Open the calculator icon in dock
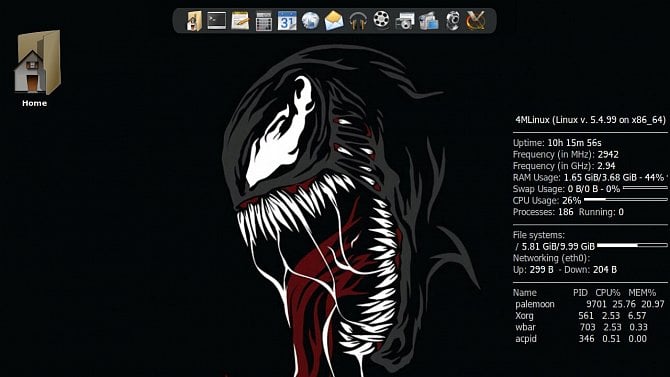This screenshot has height=377, width=670. pyautogui.click(x=264, y=21)
